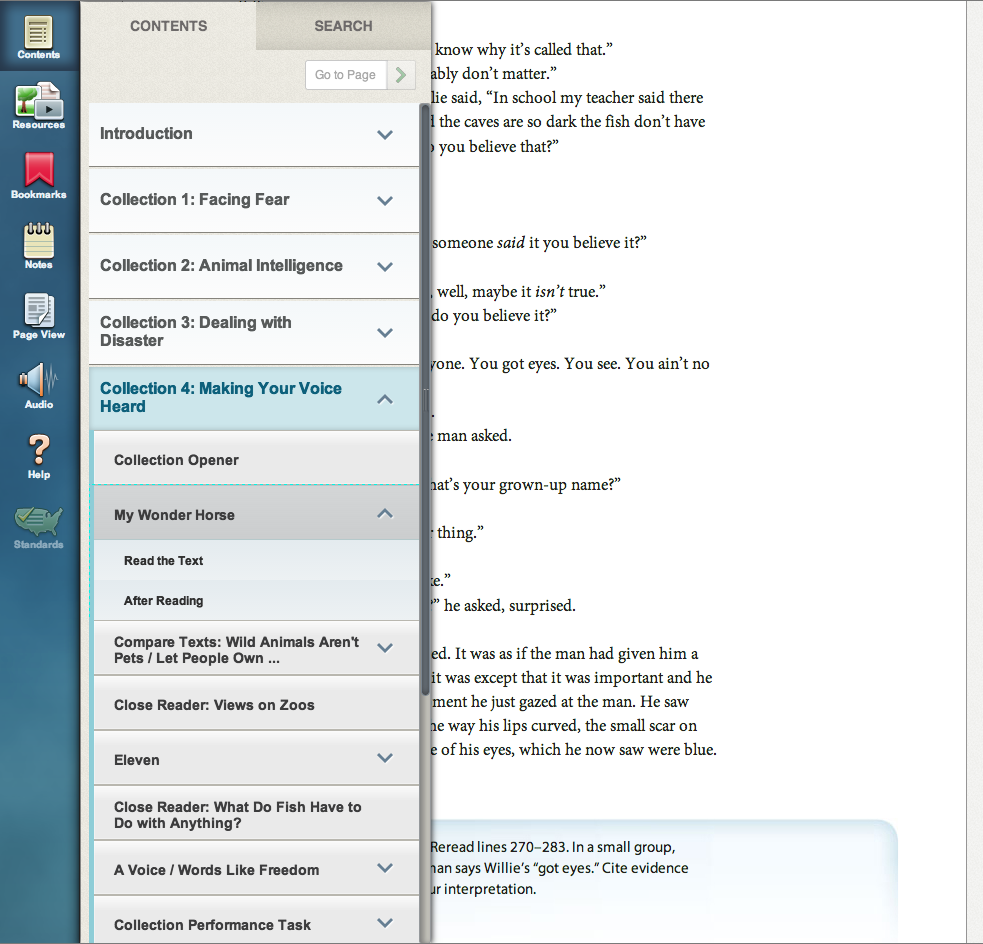The width and height of the screenshot is (983, 944).
Task: Expand Collection 2: Animal Intelligence
Action: [385, 266]
